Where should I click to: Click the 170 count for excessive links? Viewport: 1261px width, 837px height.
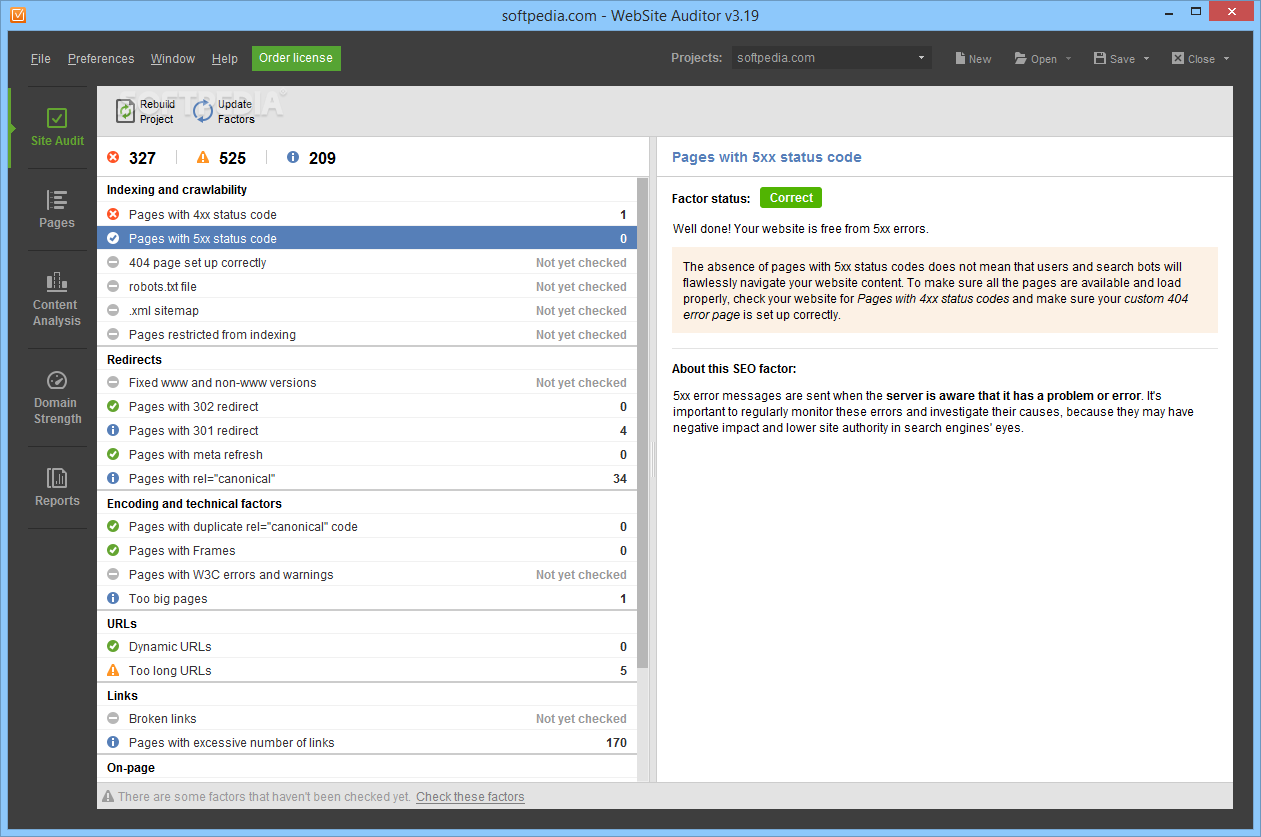[x=616, y=742]
